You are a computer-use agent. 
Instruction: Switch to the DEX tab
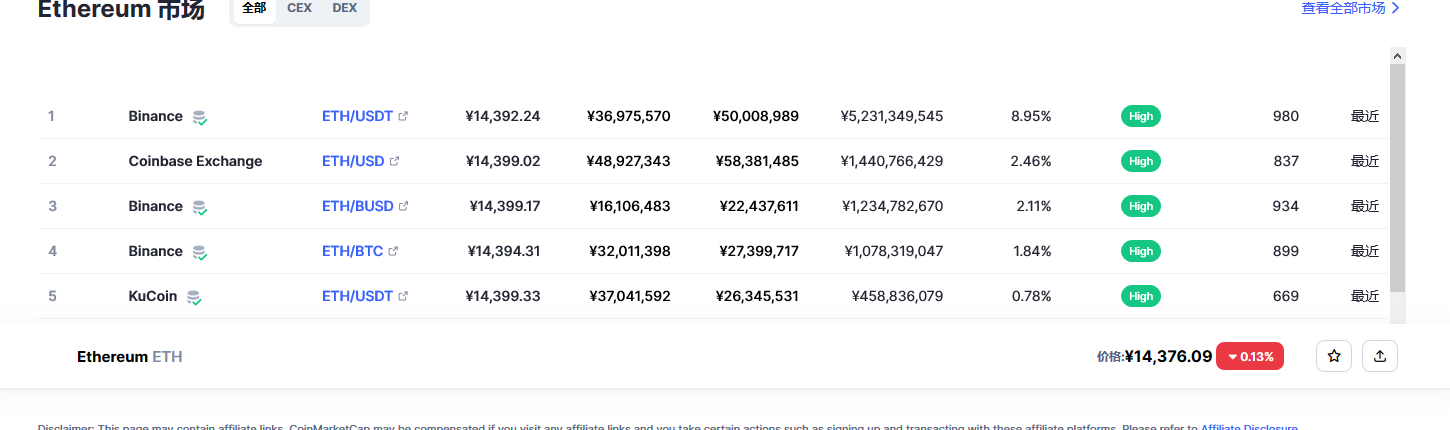pos(344,8)
